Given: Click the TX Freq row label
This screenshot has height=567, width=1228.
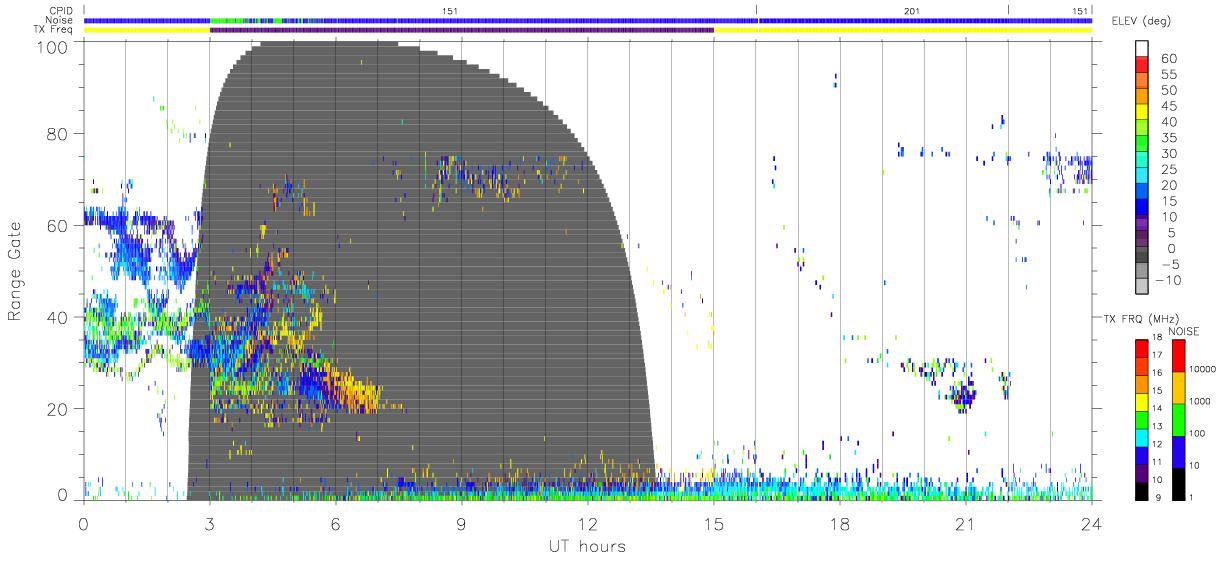Looking at the screenshot, I should coord(53,30).
